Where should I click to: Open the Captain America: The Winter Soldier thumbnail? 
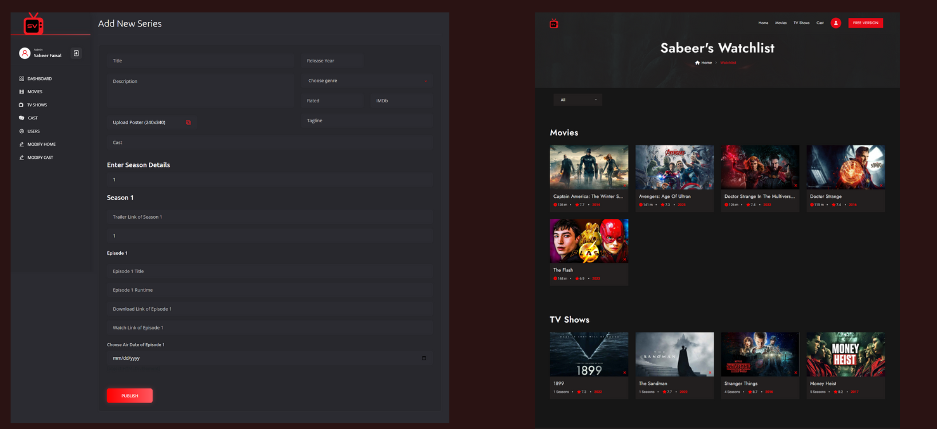[x=589, y=167]
